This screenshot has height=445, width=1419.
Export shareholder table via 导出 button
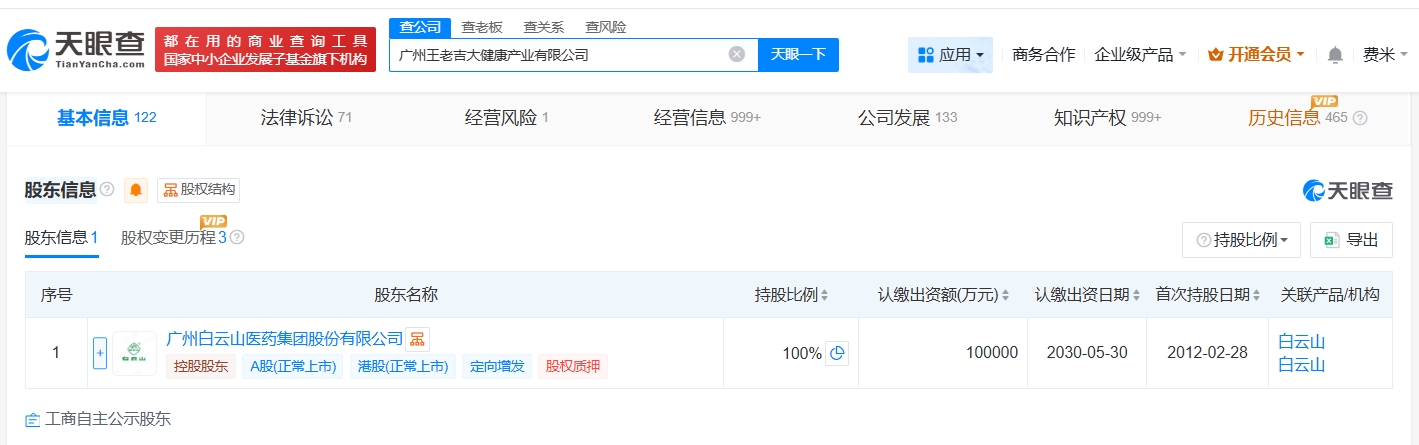pyautogui.click(x=1351, y=240)
